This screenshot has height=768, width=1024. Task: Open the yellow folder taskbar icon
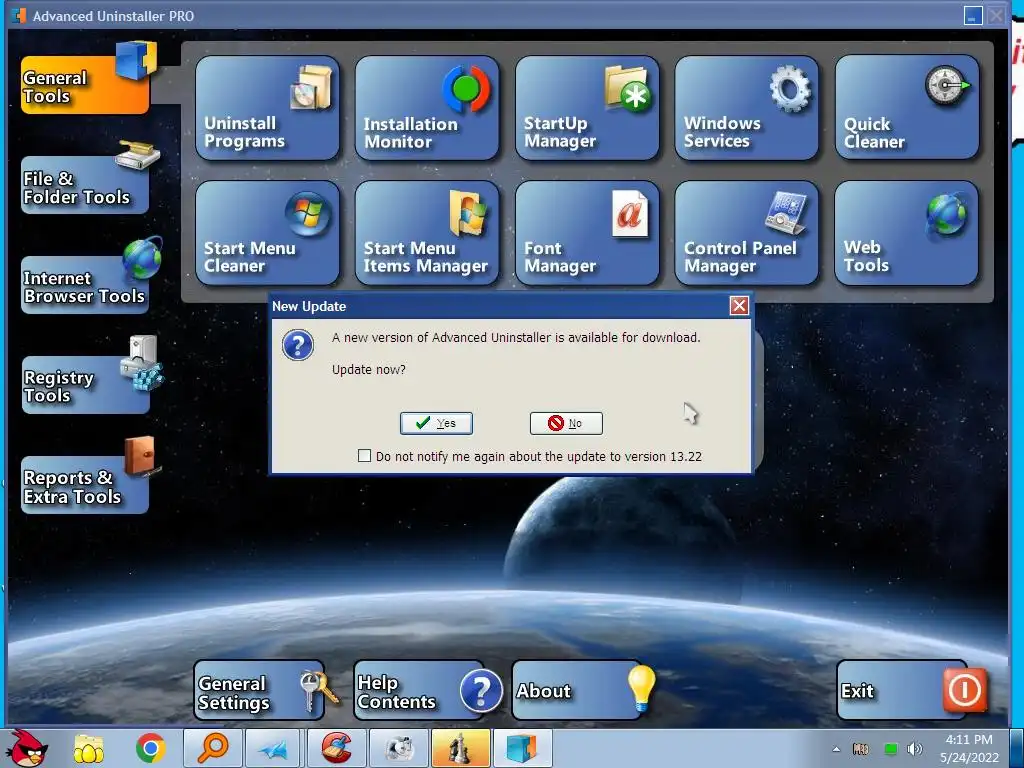[88, 749]
